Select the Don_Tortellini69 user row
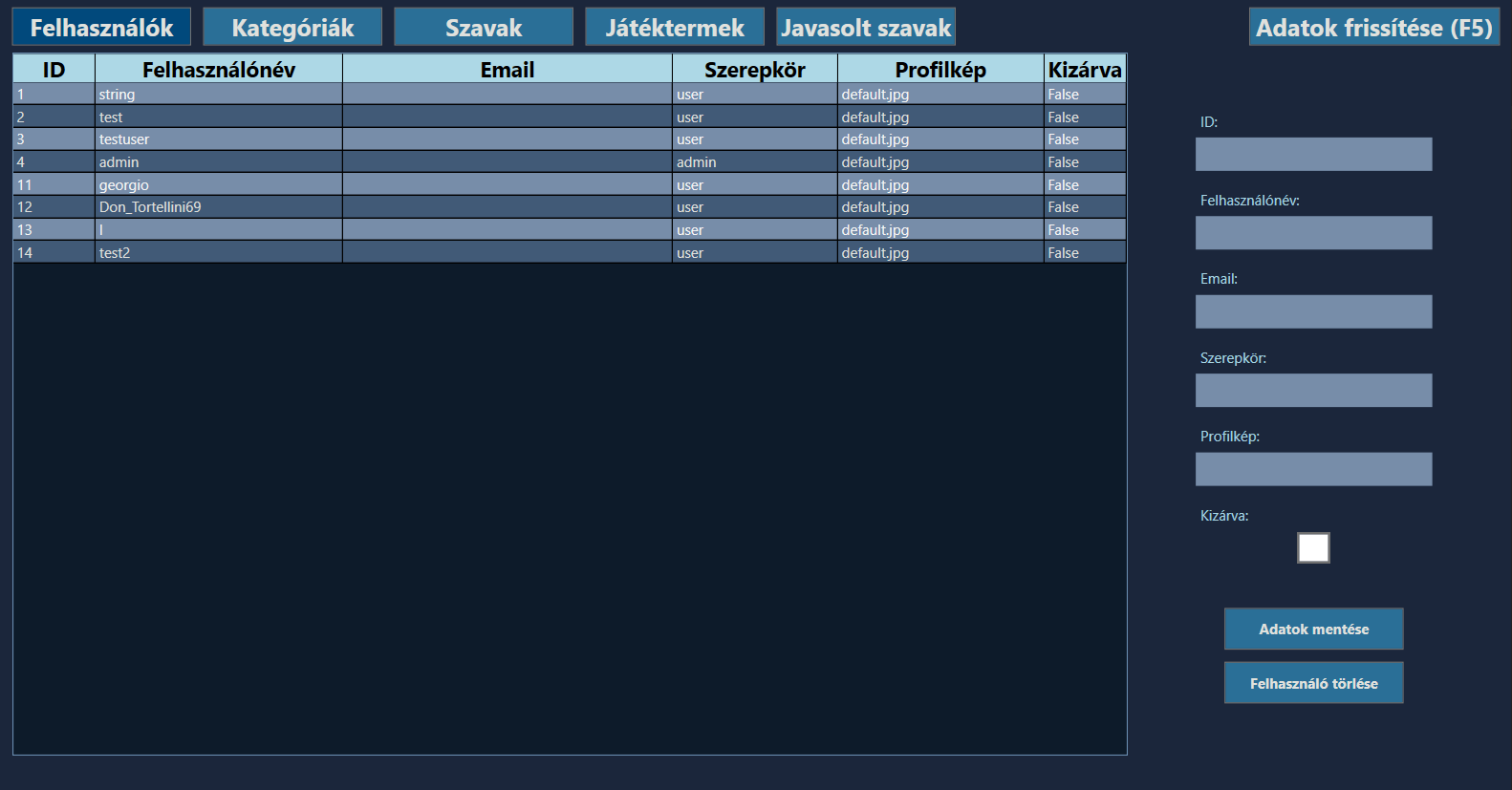Screen dimensions: 1512x790 coord(219,207)
